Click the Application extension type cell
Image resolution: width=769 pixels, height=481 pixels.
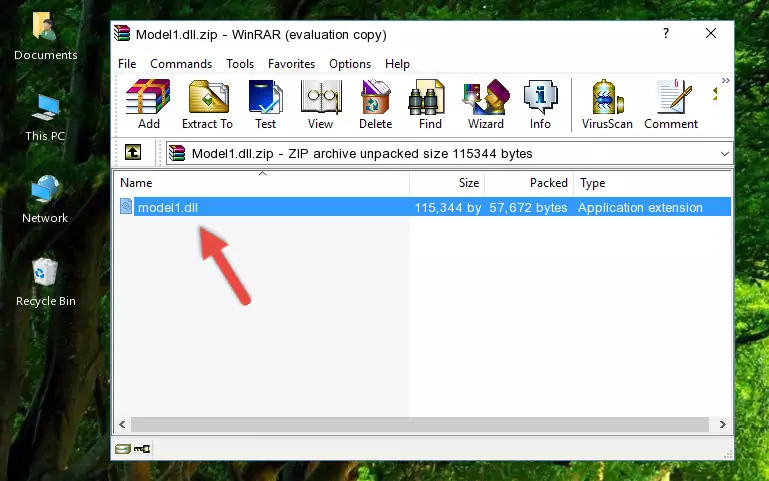pyautogui.click(x=640, y=207)
